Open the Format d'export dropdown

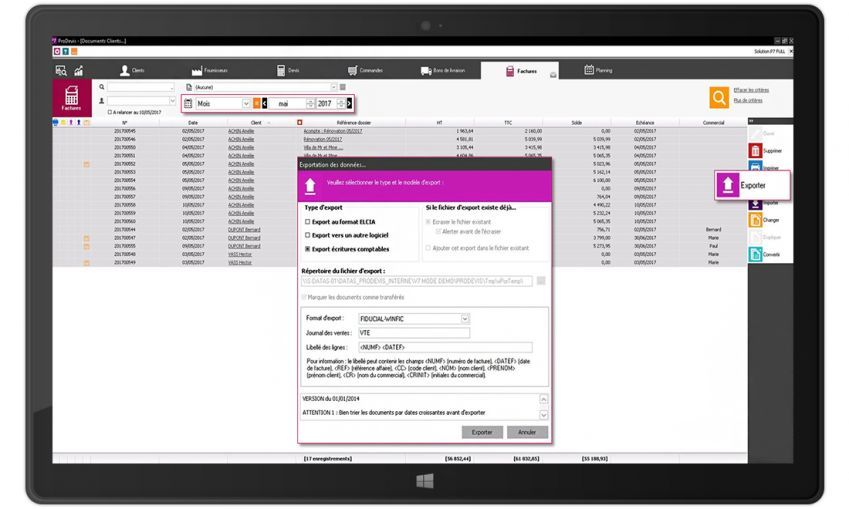(465, 319)
